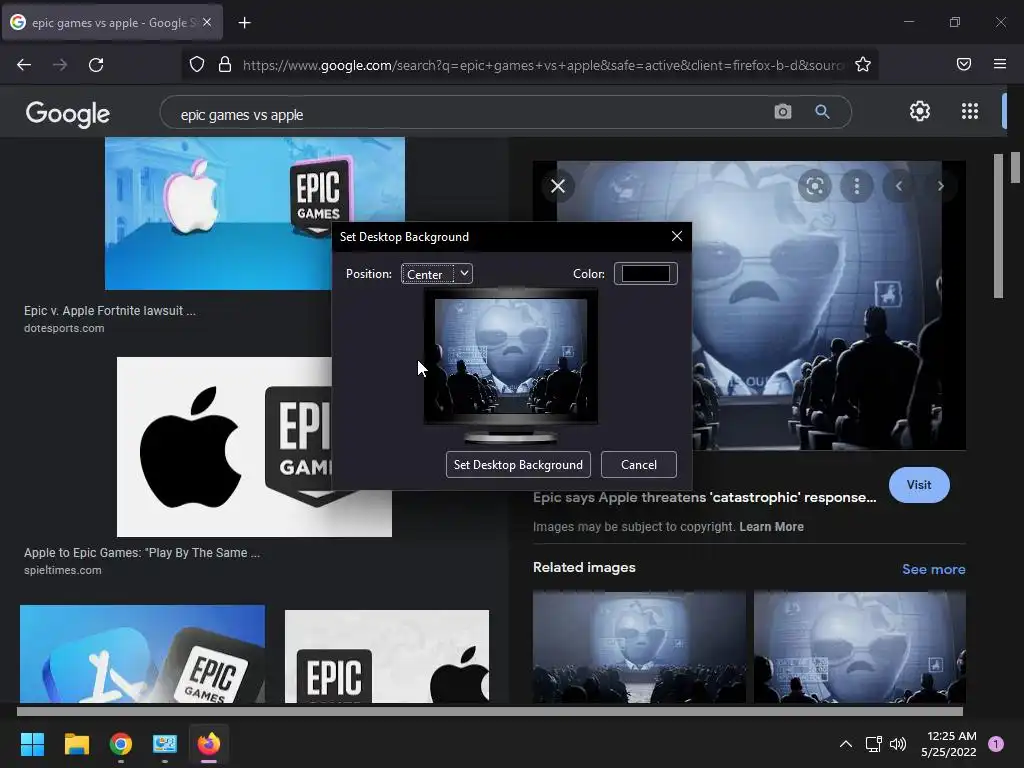1024x768 pixels.
Task: Open clock and calendar 12:25 AM
Action: (949, 744)
